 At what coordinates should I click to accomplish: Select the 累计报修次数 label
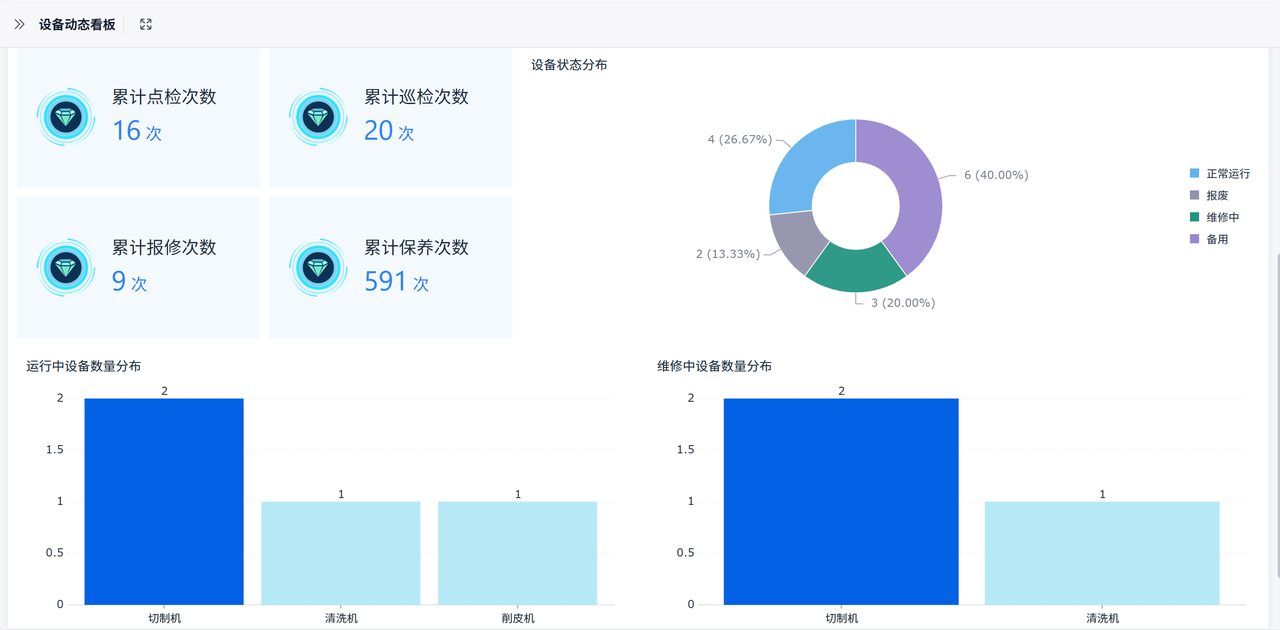[164, 247]
